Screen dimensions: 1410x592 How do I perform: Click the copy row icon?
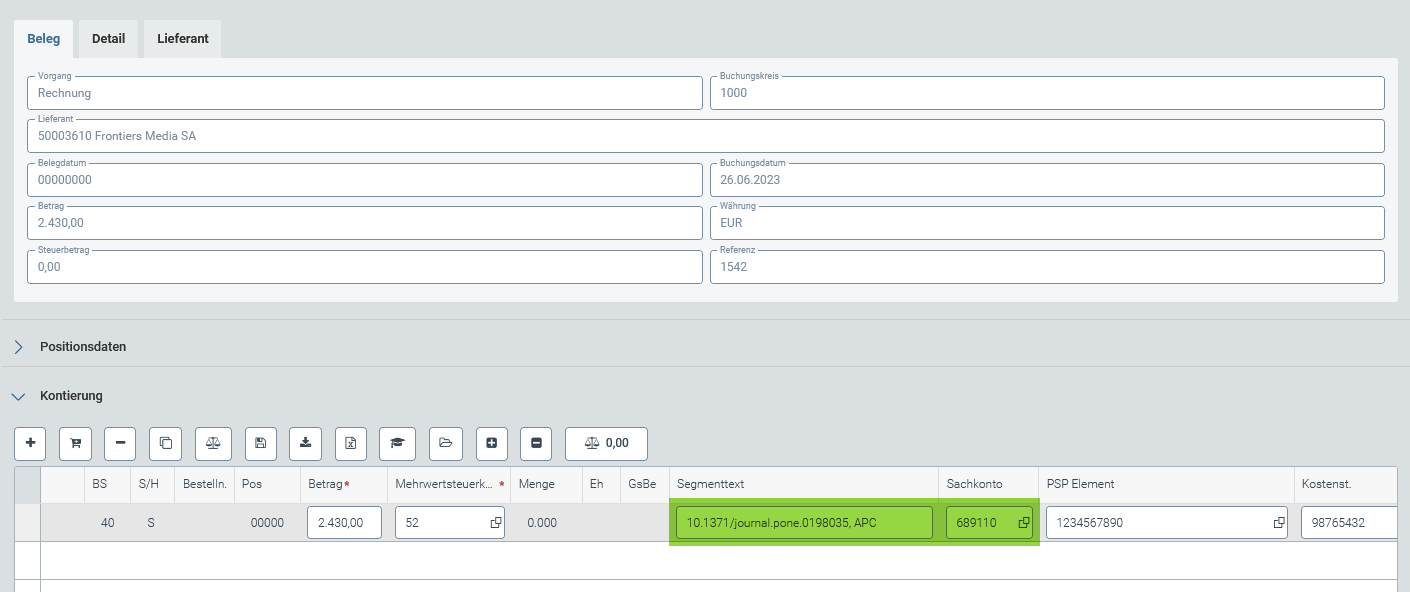(165, 443)
